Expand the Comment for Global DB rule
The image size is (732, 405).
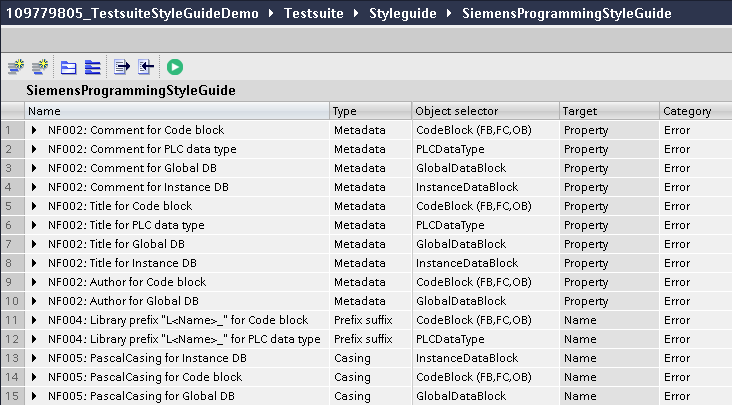pos(34,168)
